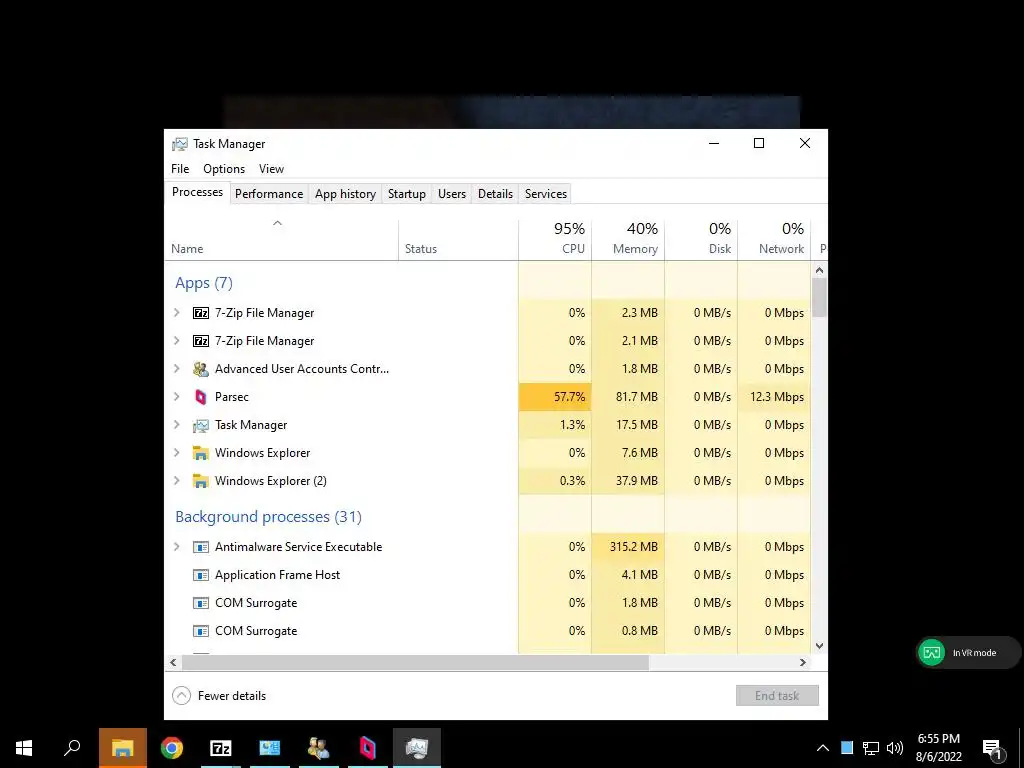
Task: Click the Advanced User Accounts Control icon
Action: click(200, 369)
